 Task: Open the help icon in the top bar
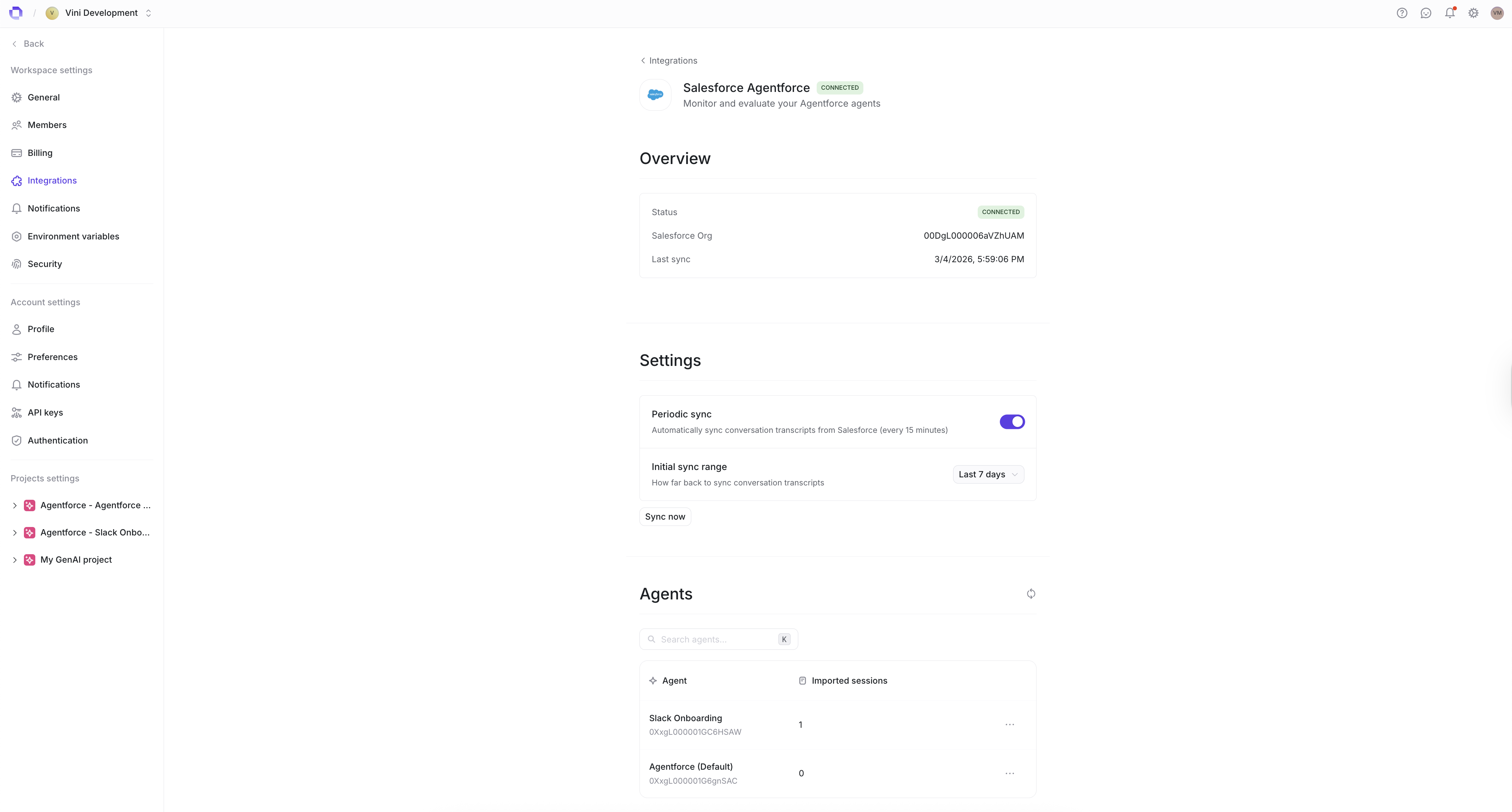(x=1402, y=13)
